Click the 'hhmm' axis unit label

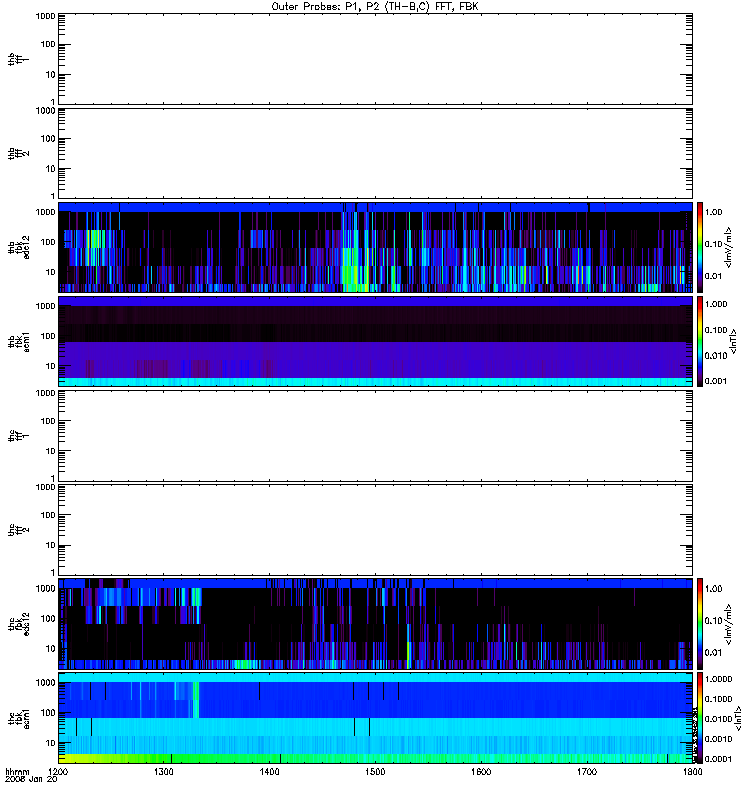click(x=17, y=772)
